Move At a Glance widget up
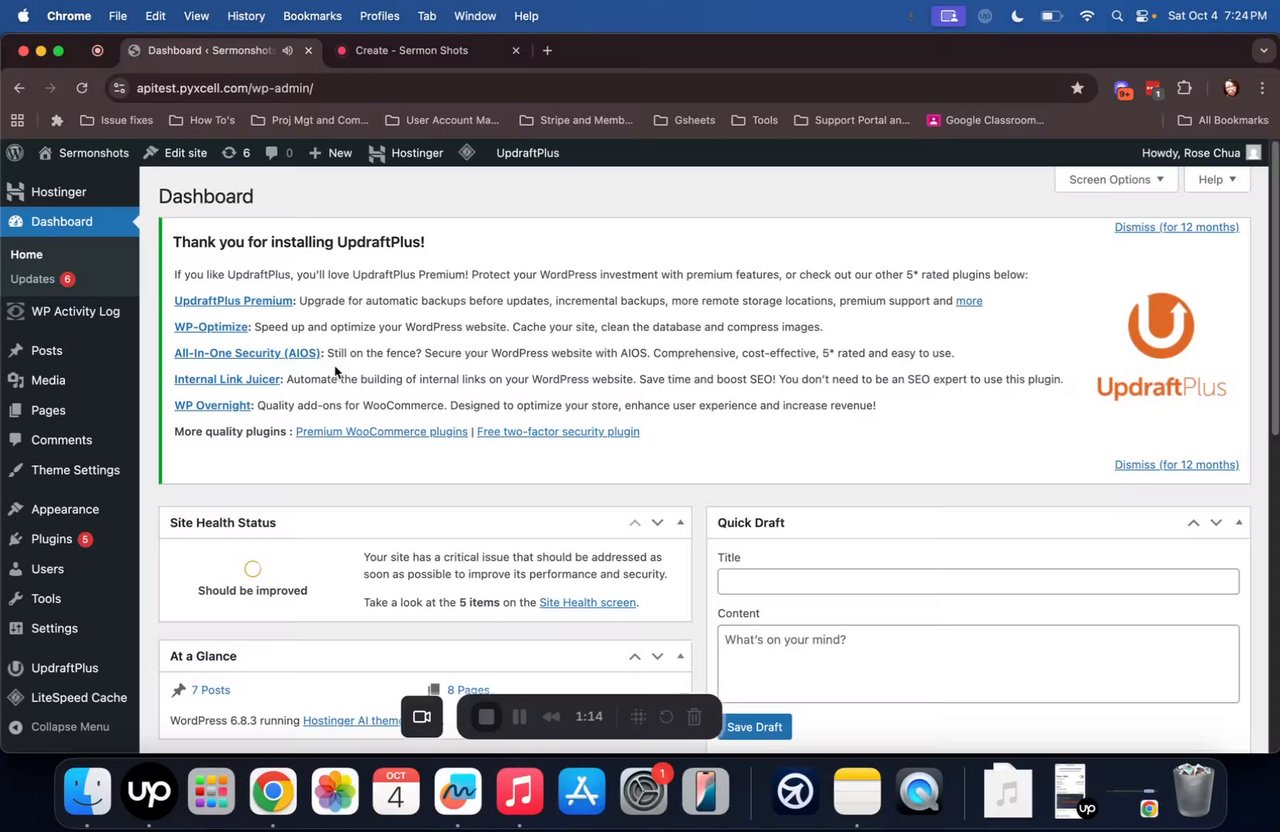 [x=635, y=657]
